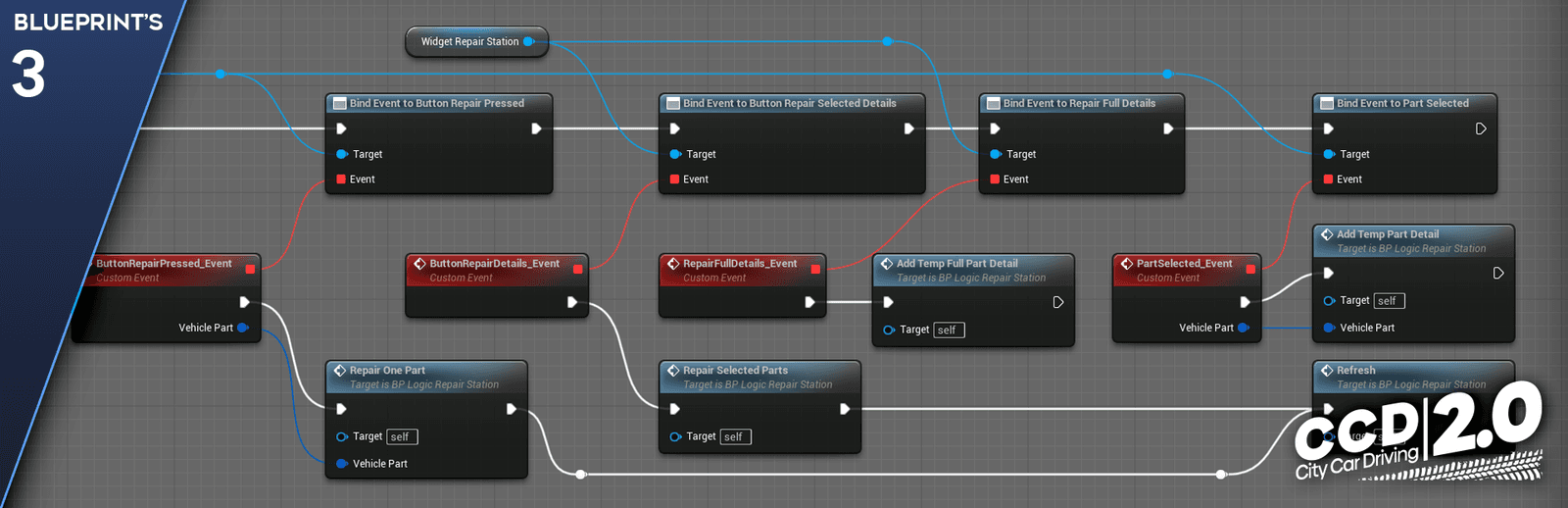Click Event pin on Bind Event to Repair Full Details
This screenshot has width=1568, height=508.
pos(995,179)
